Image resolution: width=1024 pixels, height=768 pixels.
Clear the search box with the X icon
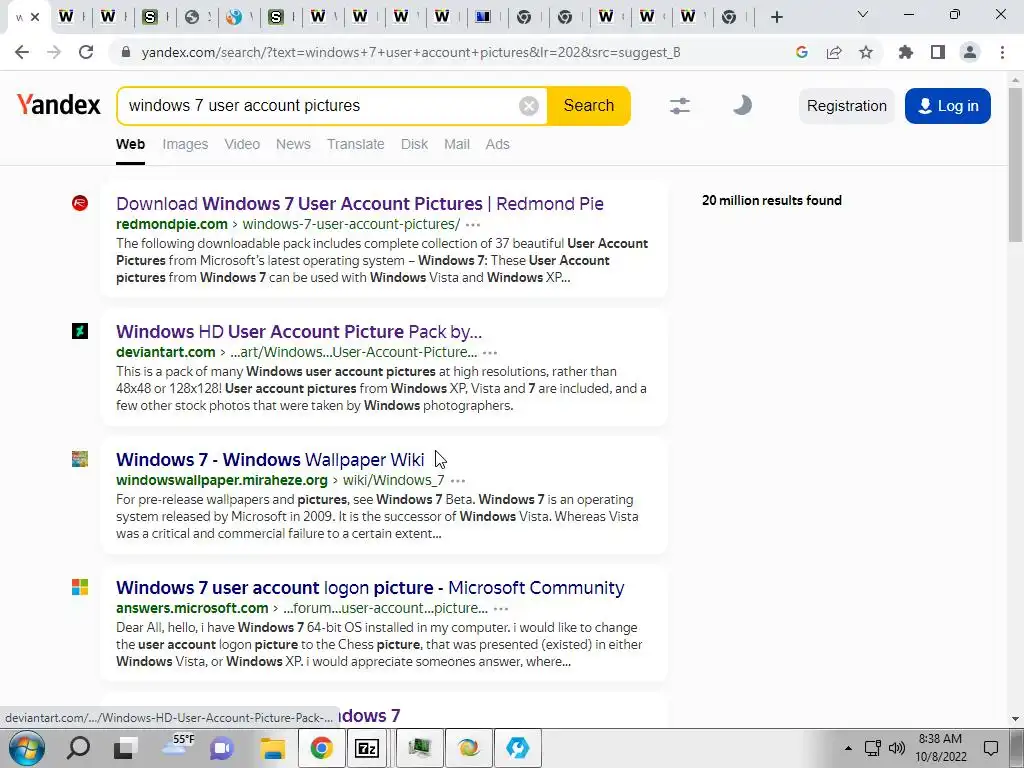point(528,106)
